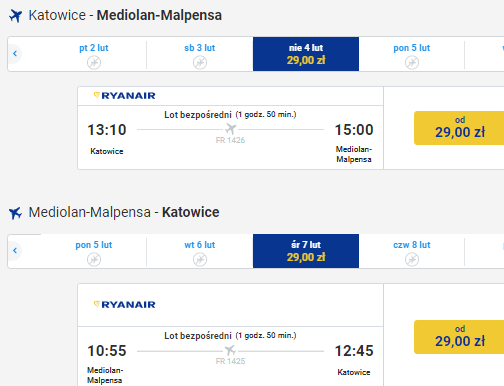Select the return fare od 29,00 zł button

(460, 337)
